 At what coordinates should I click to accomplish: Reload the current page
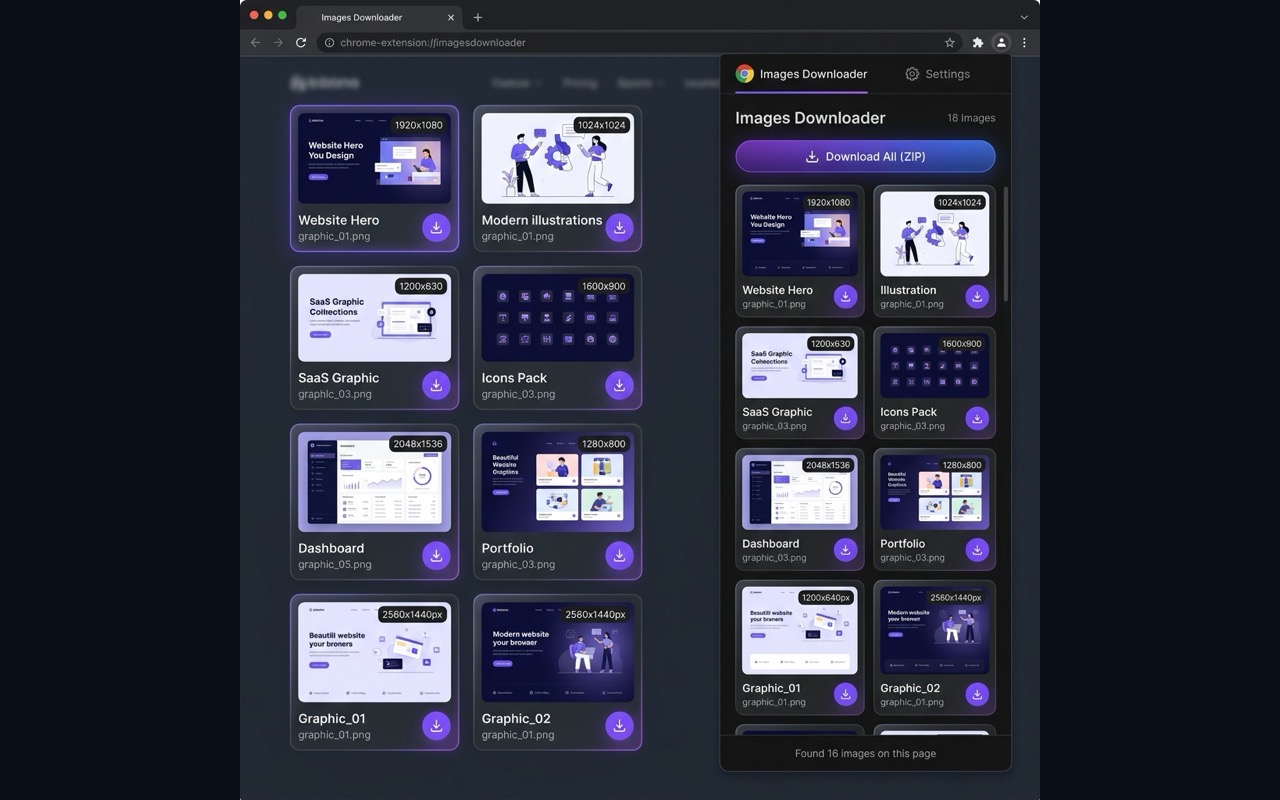301,43
